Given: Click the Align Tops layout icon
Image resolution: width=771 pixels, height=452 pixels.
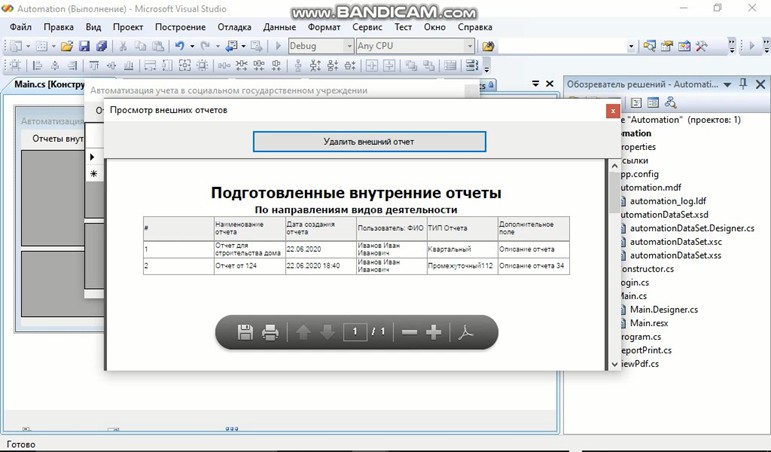Looking at the screenshot, I should 94,65.
